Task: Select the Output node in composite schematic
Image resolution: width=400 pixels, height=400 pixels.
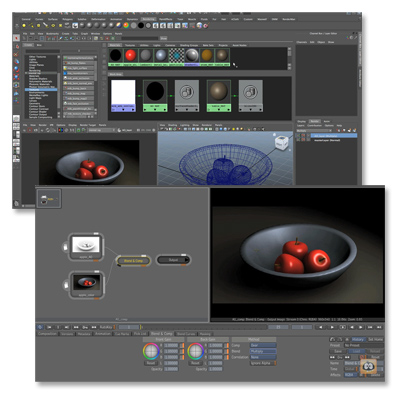Action: (173, 260)
